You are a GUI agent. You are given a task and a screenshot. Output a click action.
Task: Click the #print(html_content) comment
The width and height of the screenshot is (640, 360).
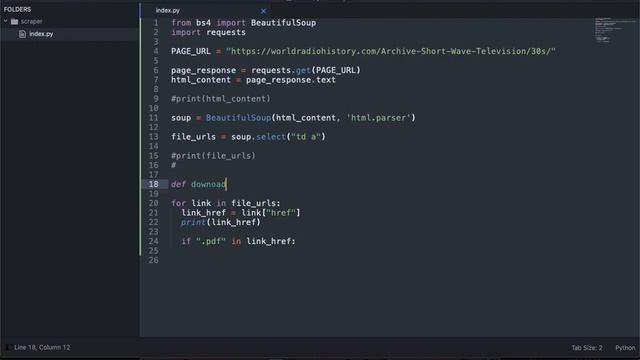[221, 99]
